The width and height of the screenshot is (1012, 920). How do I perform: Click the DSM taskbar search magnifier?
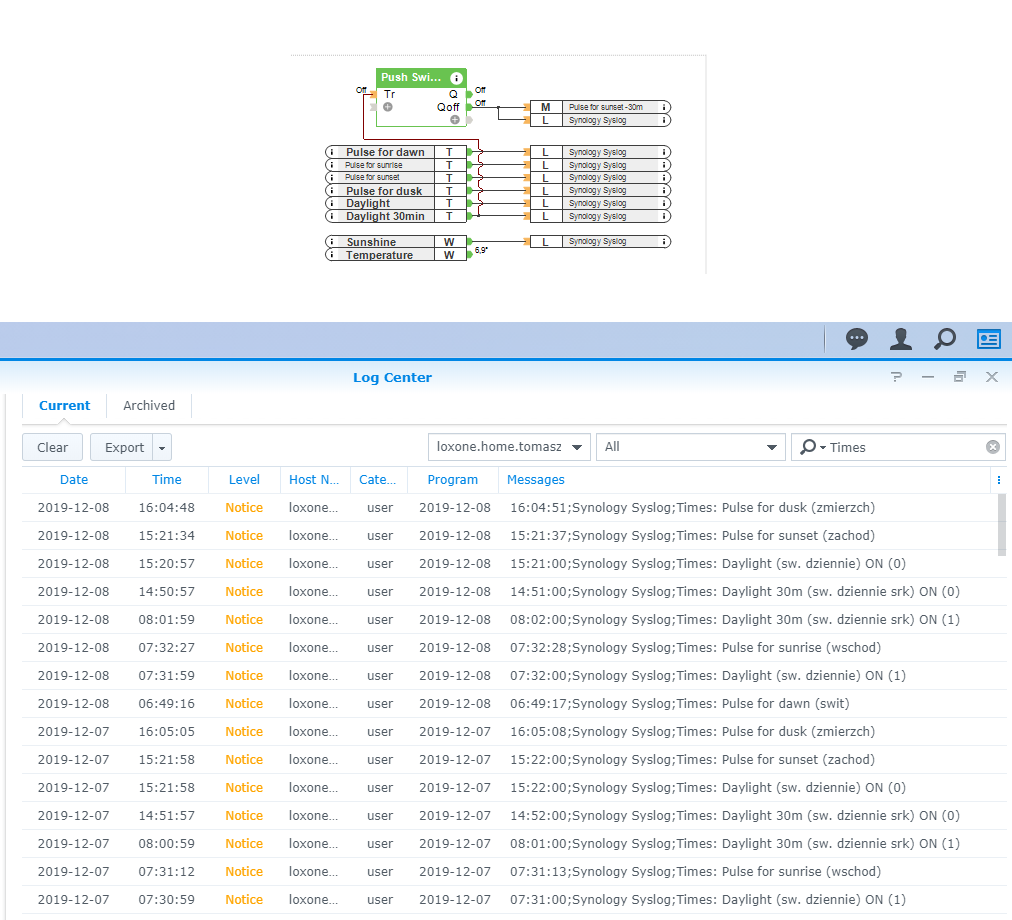pos(944,339)
